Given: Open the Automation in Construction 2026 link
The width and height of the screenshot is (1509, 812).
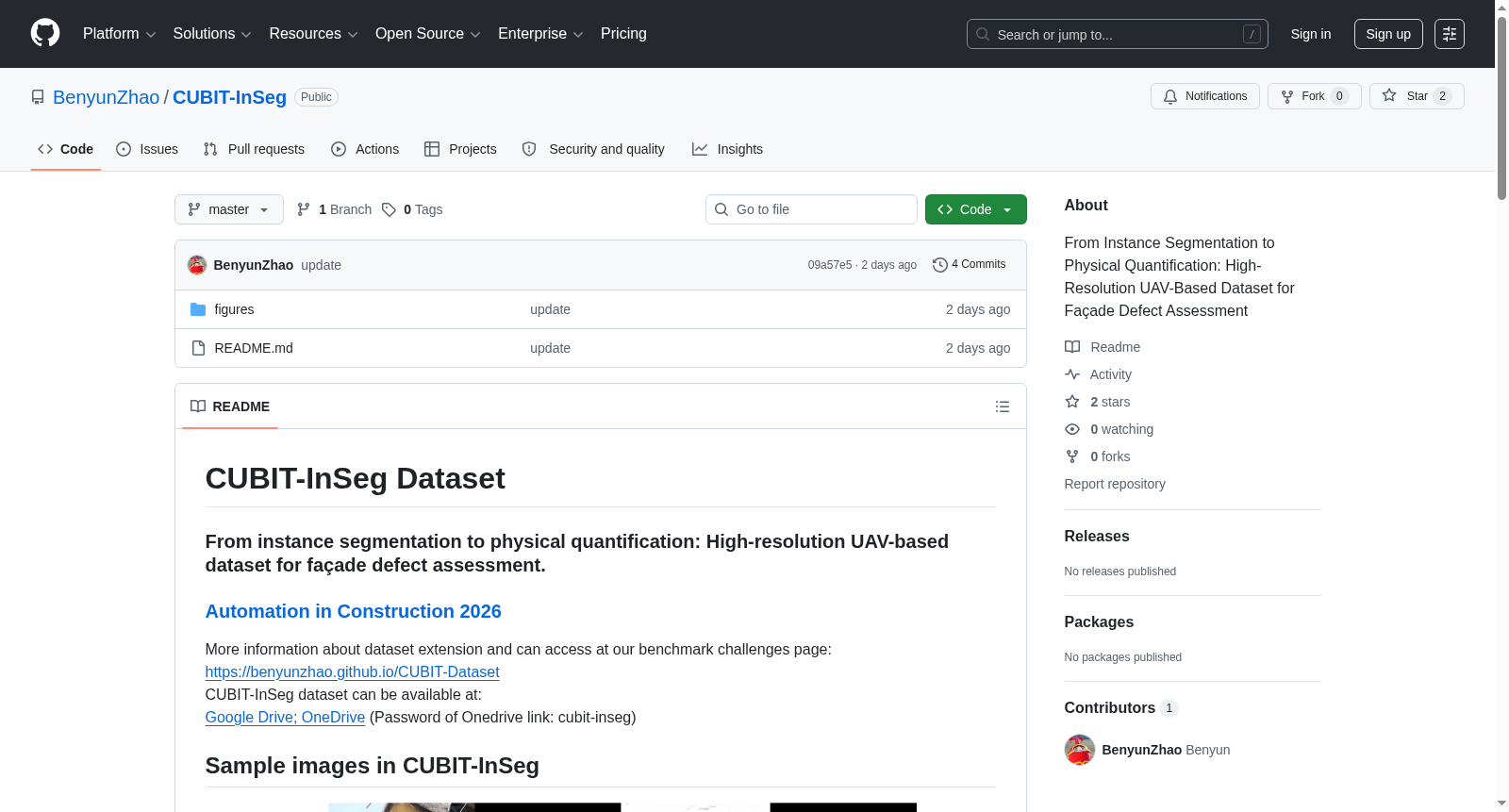Looking at the screenshot, I should pyautogui.click(x=354, y=611).
